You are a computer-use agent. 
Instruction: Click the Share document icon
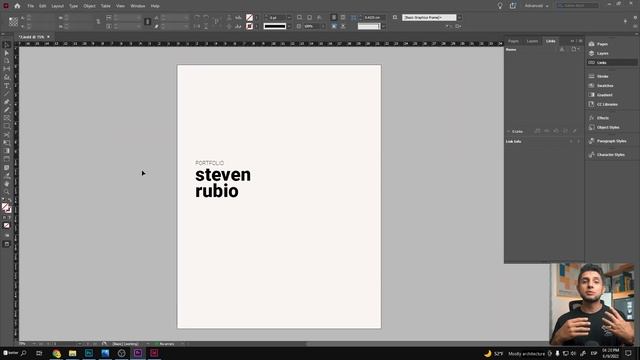pyautogui.click(x=513, y=6)
